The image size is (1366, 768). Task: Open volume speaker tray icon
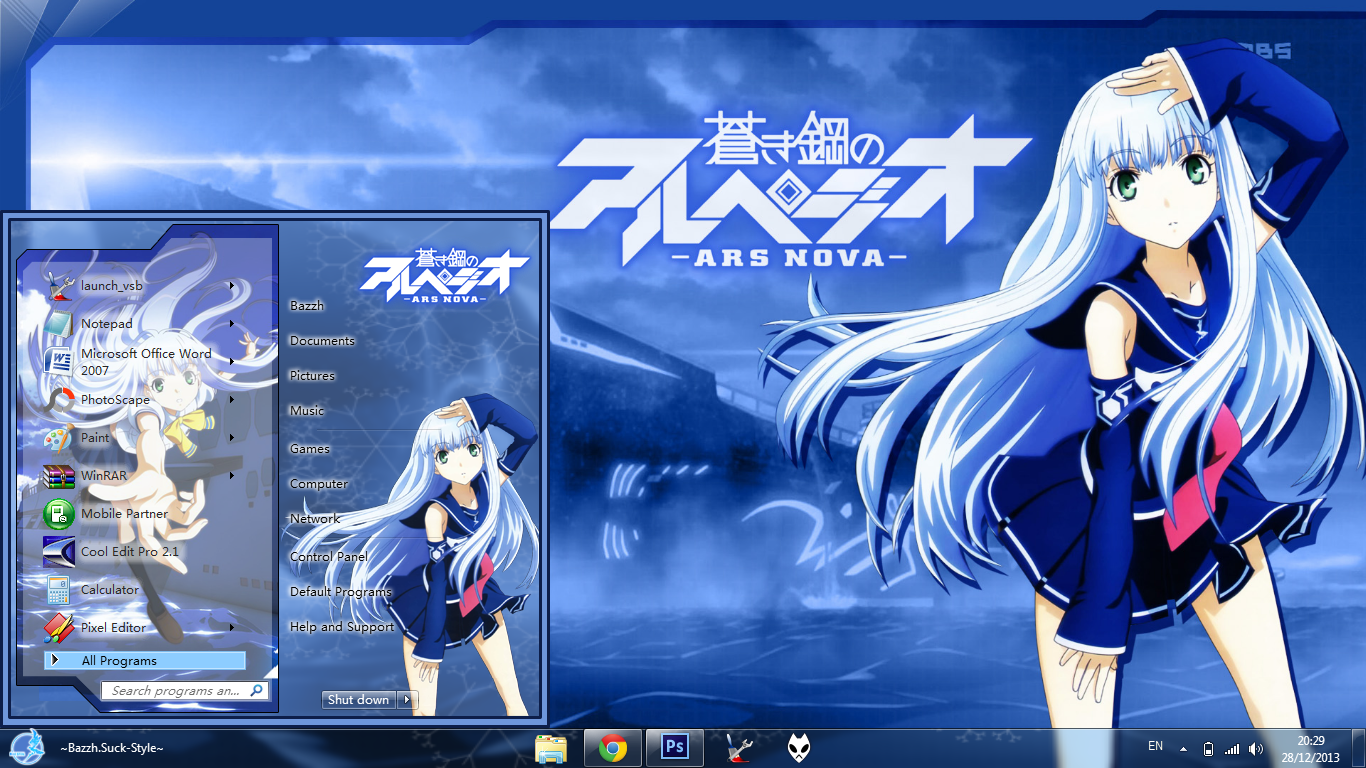pyautogui.click(x=1256, y=749)
